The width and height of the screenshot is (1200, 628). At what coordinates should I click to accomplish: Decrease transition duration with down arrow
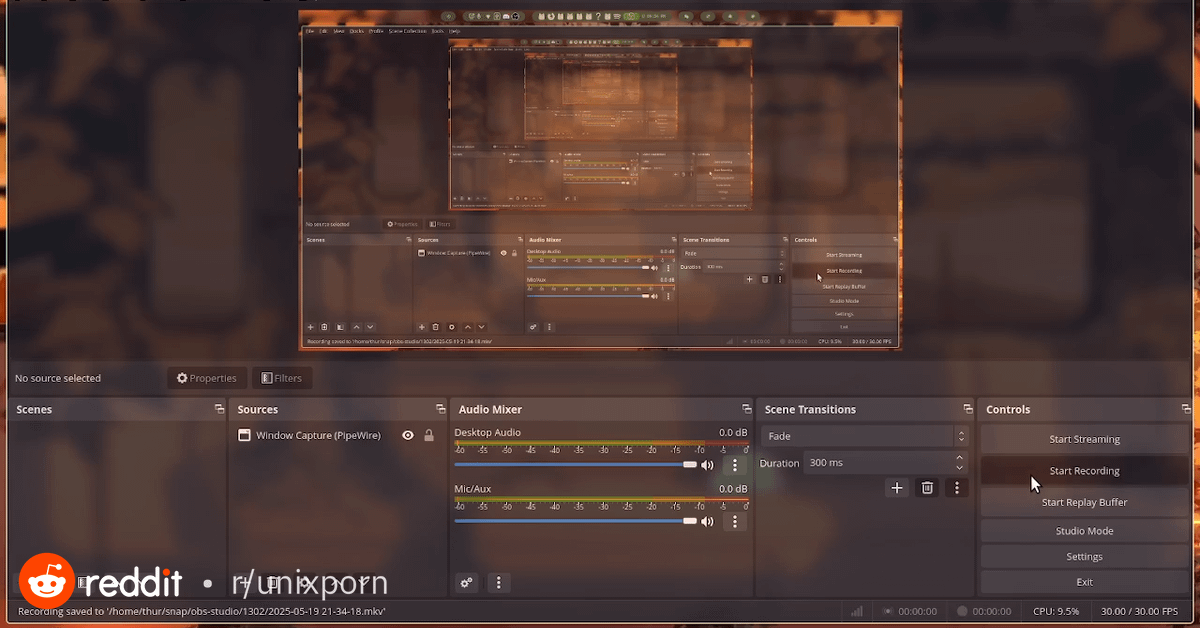(x=960, y=468)
